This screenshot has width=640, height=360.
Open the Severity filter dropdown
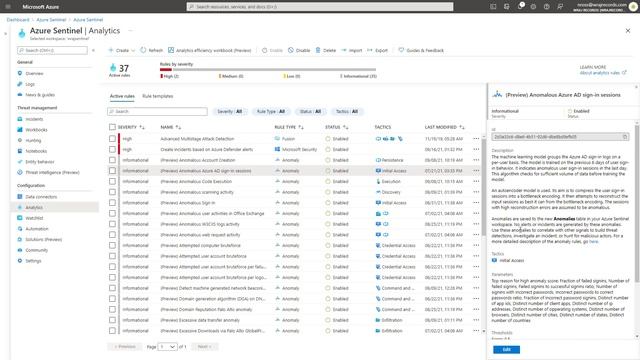coord(229,111)
